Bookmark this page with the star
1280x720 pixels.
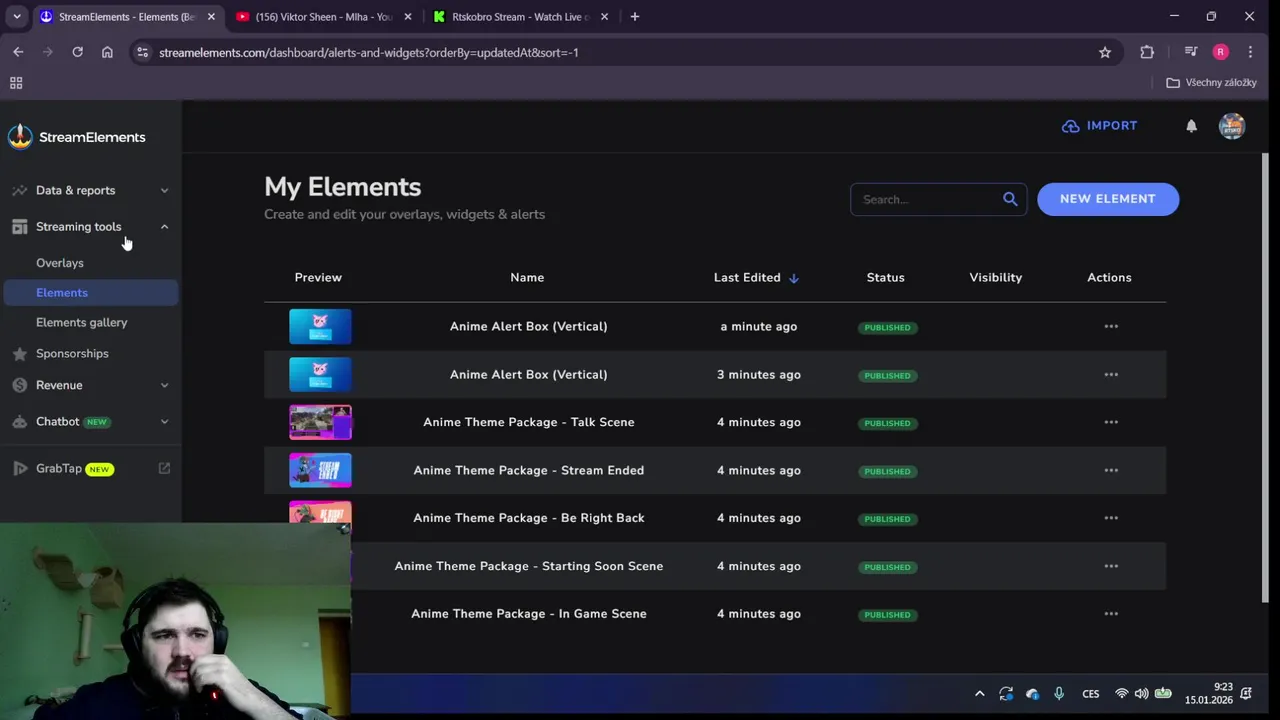[x=1105, y=52]
